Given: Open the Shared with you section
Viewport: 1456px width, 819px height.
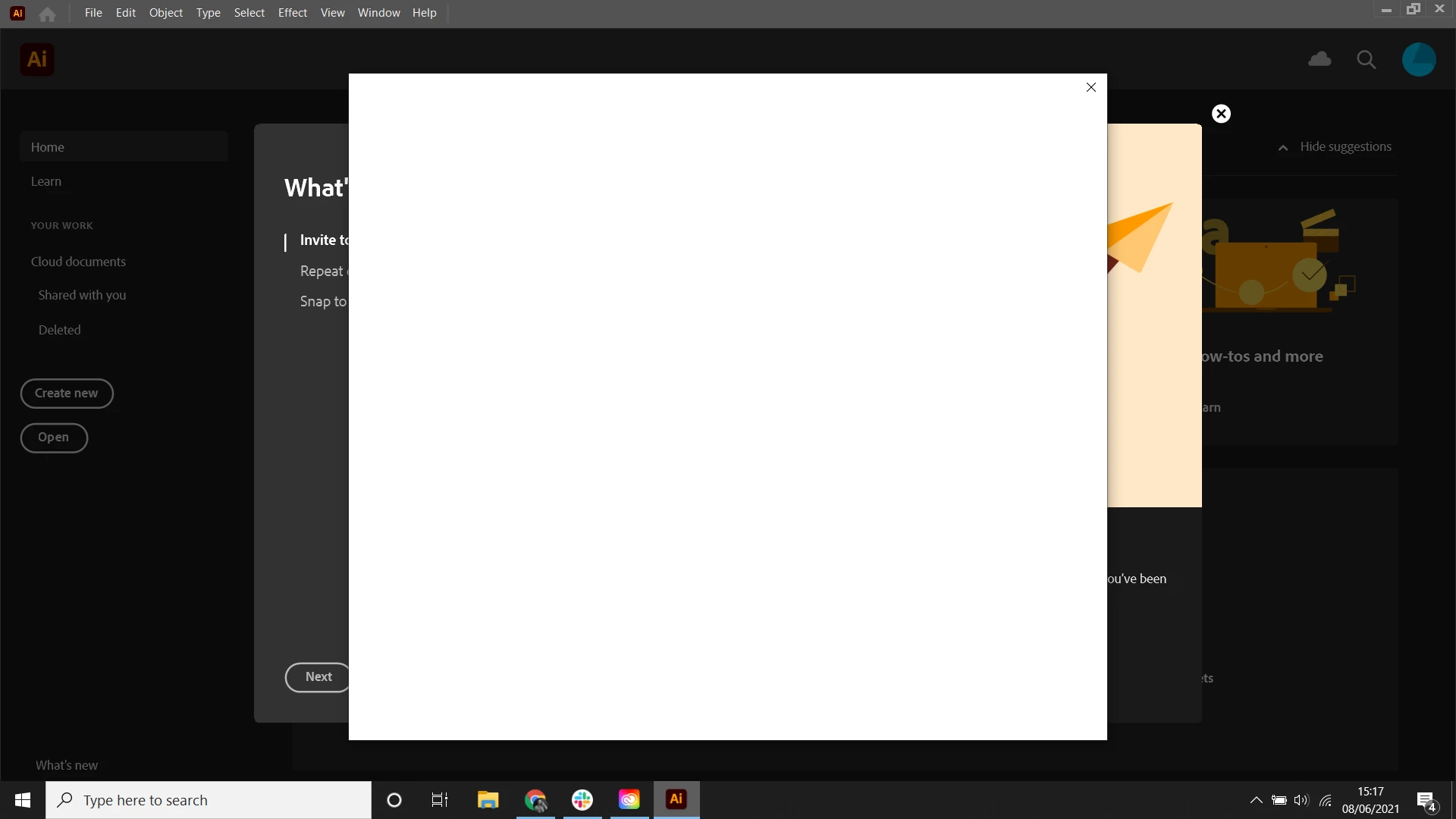Looking at the screenshot, I should tap(82, 295).
